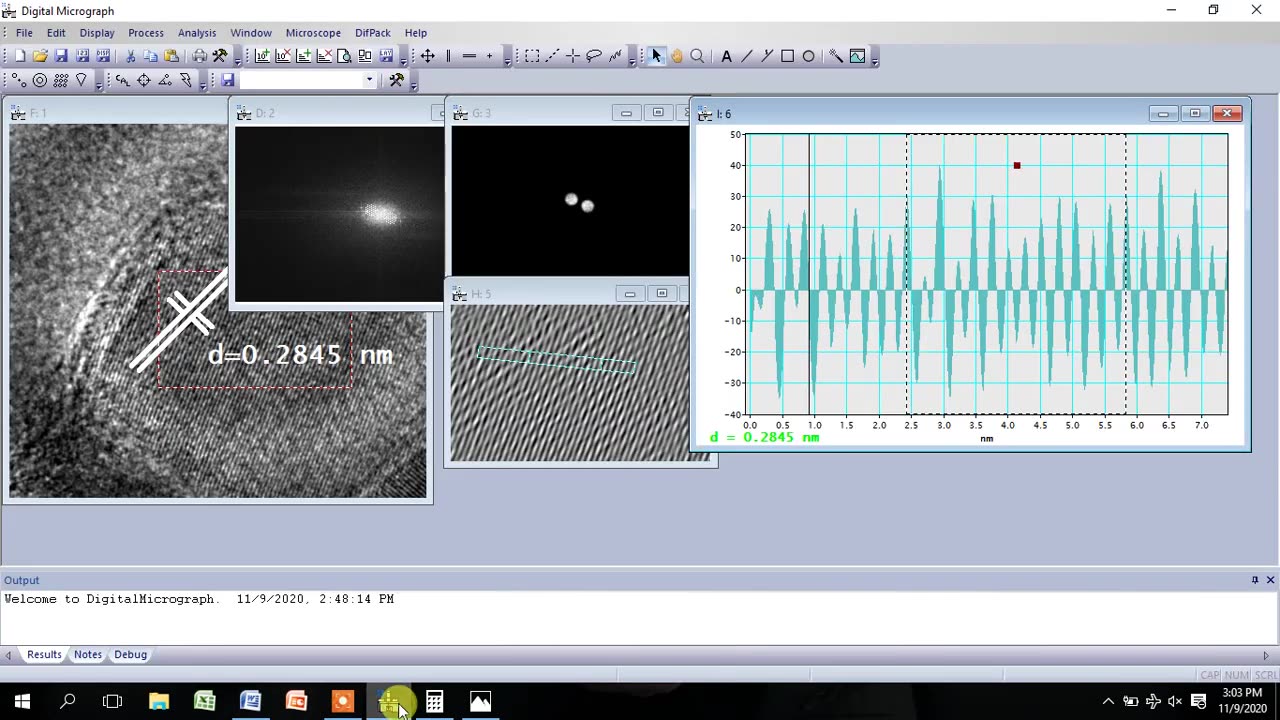Screen dimensions: 1280x720
Task: Select the arrow pointer tool
Action: coord(656,56)
